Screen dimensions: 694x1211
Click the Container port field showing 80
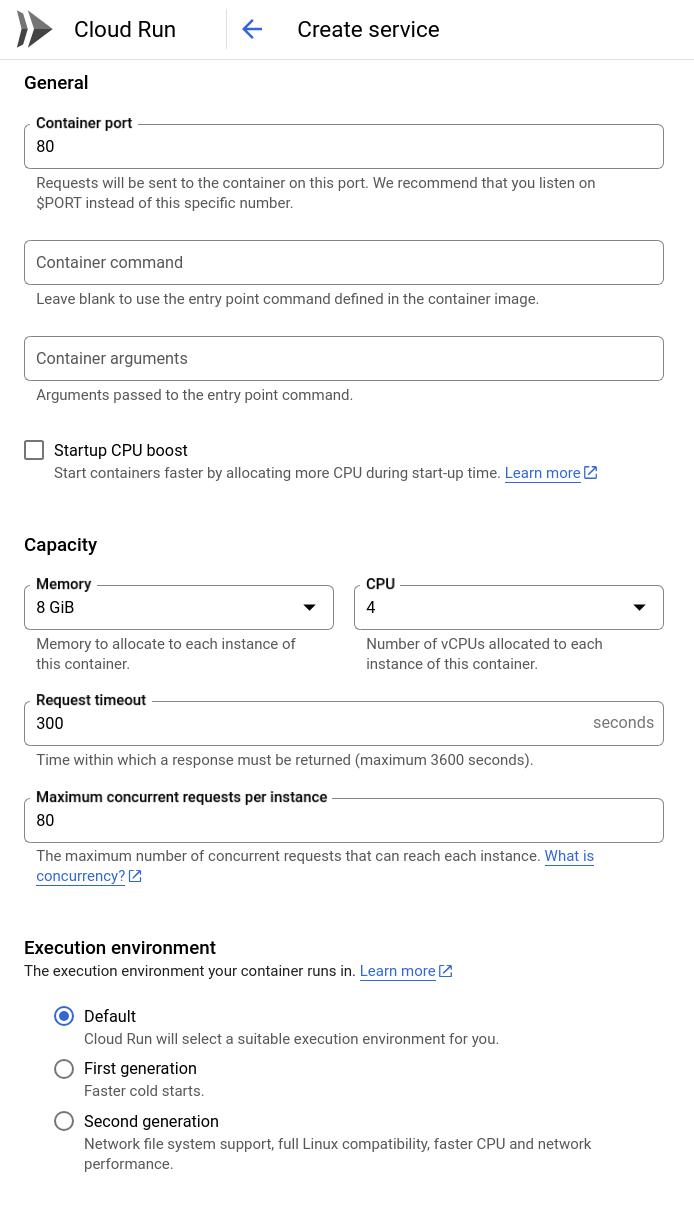point(344,146)
